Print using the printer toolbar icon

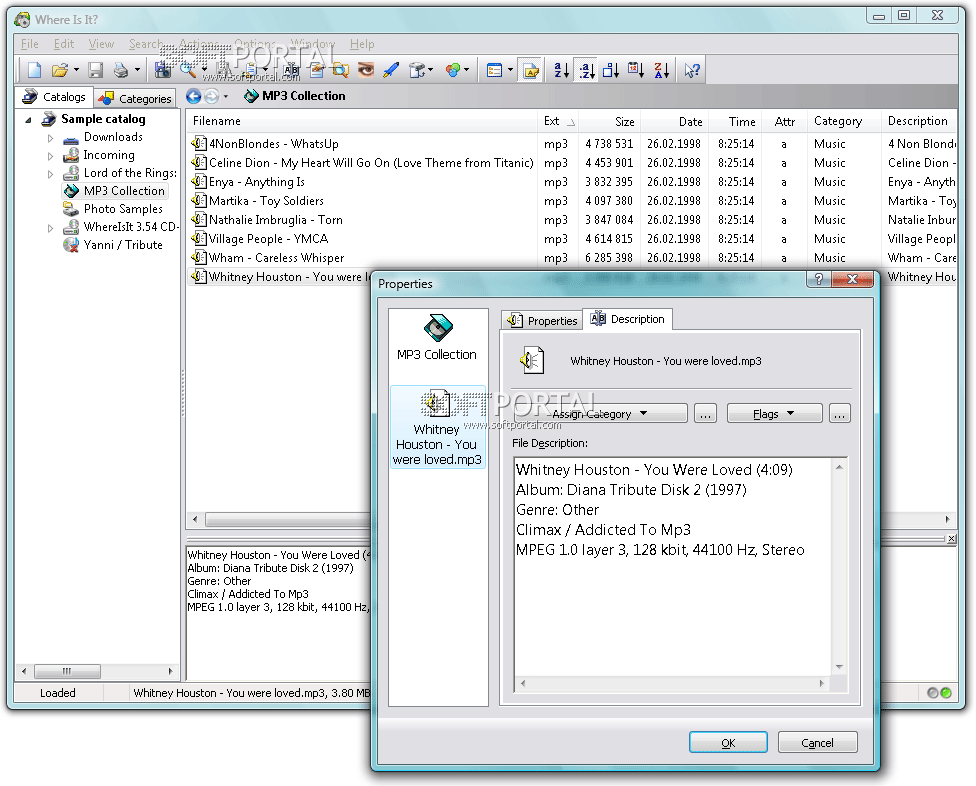point(121,70)
